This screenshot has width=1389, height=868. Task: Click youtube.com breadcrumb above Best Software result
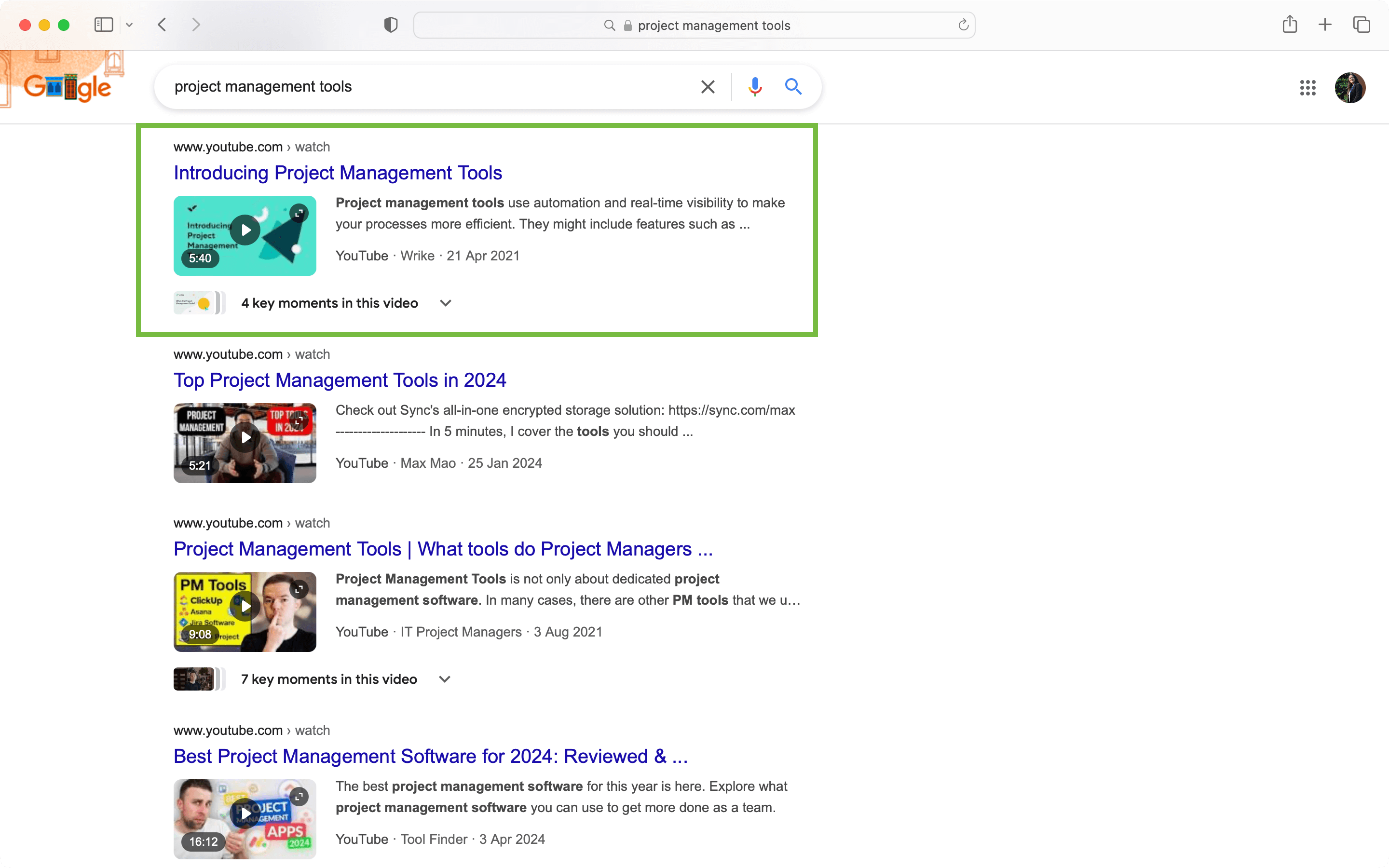pyautogui.click(x=251, y=730)
